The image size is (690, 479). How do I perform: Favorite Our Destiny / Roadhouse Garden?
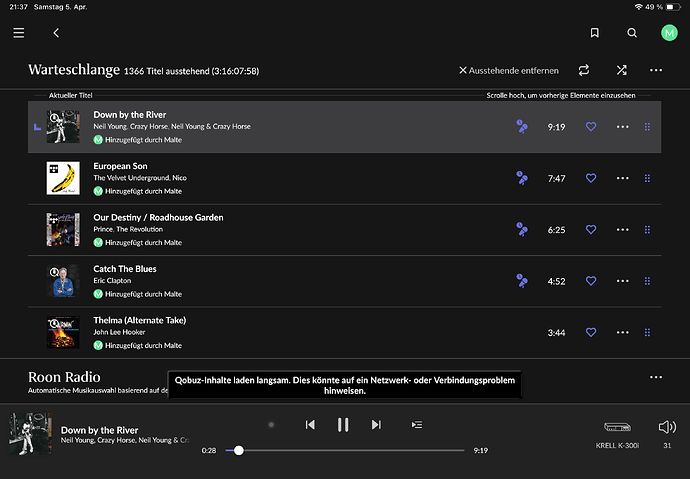(x=591, y=230)
